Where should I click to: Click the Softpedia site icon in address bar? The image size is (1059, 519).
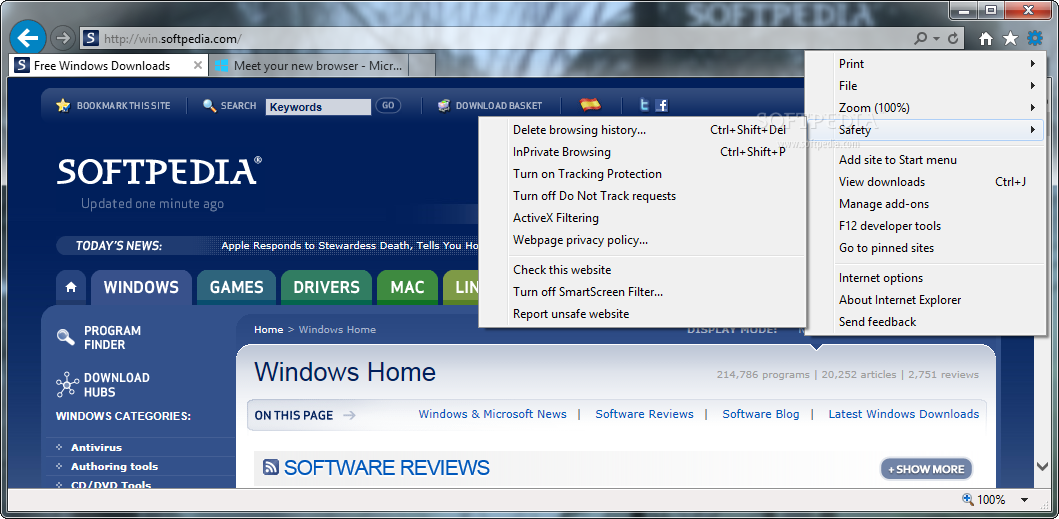91,39
